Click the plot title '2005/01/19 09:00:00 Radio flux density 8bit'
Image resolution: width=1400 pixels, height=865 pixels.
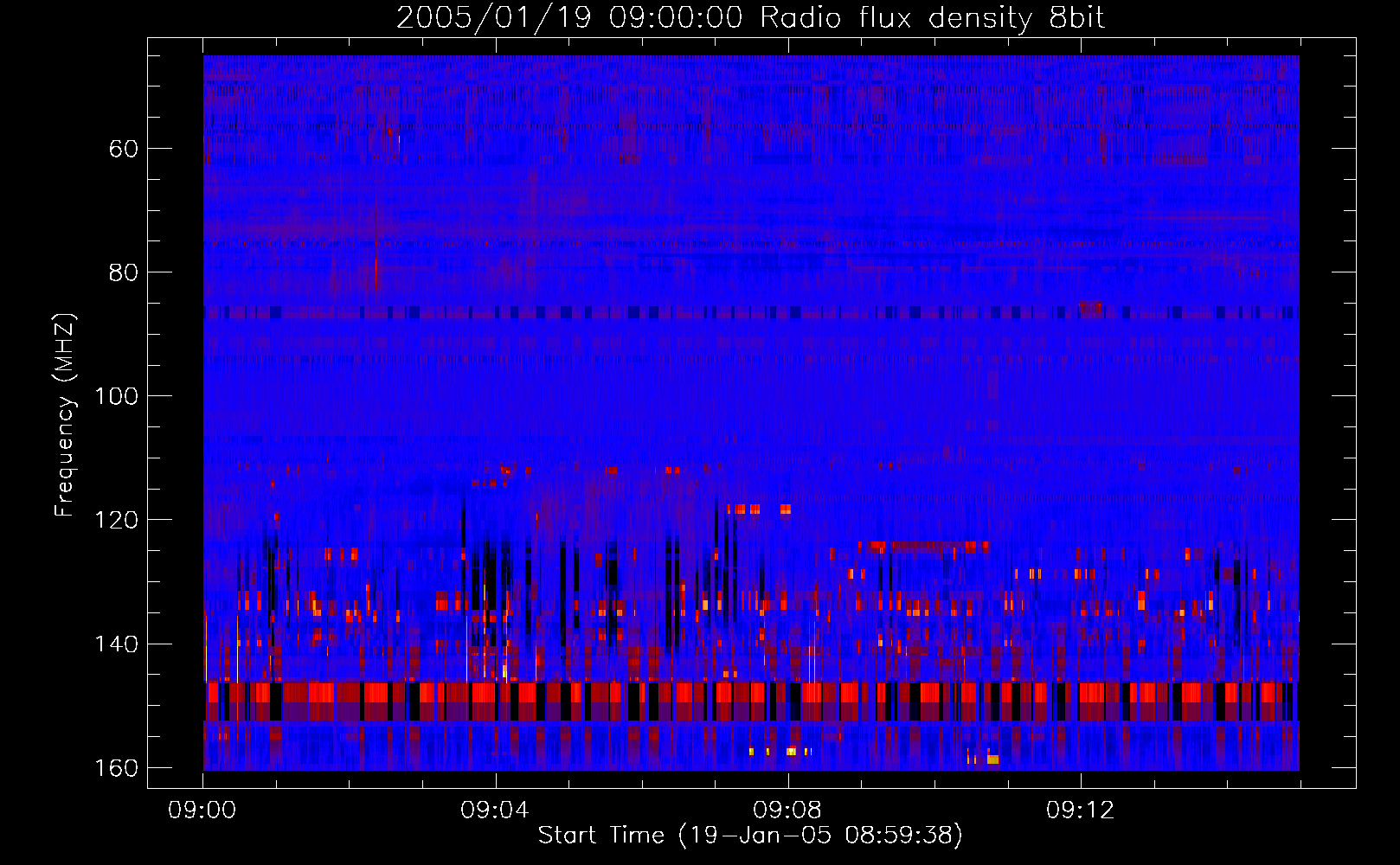[750, 18]
